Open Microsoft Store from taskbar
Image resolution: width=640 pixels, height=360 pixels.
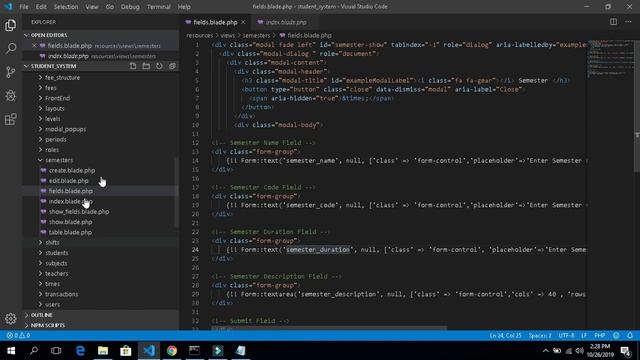pyautogui.click(x=126, y=351)
